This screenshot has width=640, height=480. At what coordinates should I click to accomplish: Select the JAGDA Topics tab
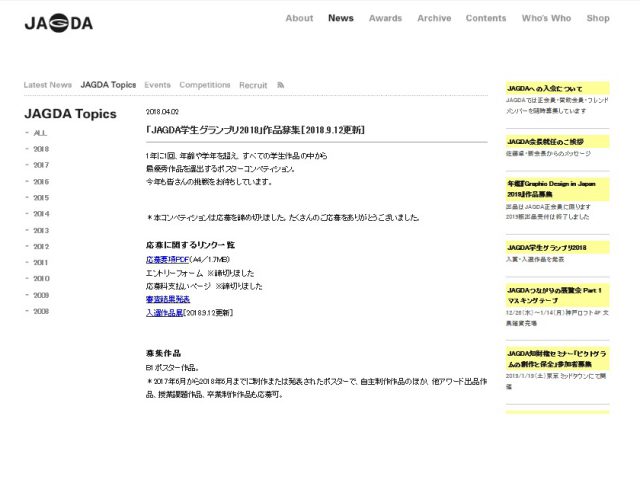coord(108,85)
